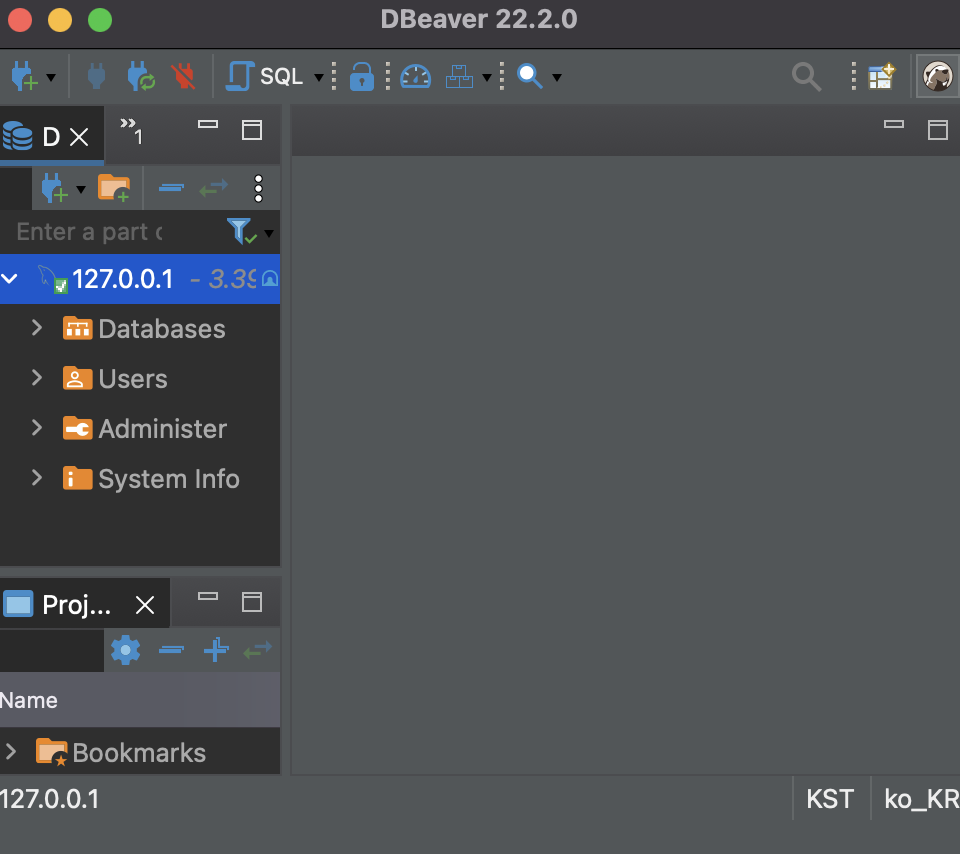Click Collapse All icon in navigator
Viewport: 960px width, 854px height.
[171, 188]
